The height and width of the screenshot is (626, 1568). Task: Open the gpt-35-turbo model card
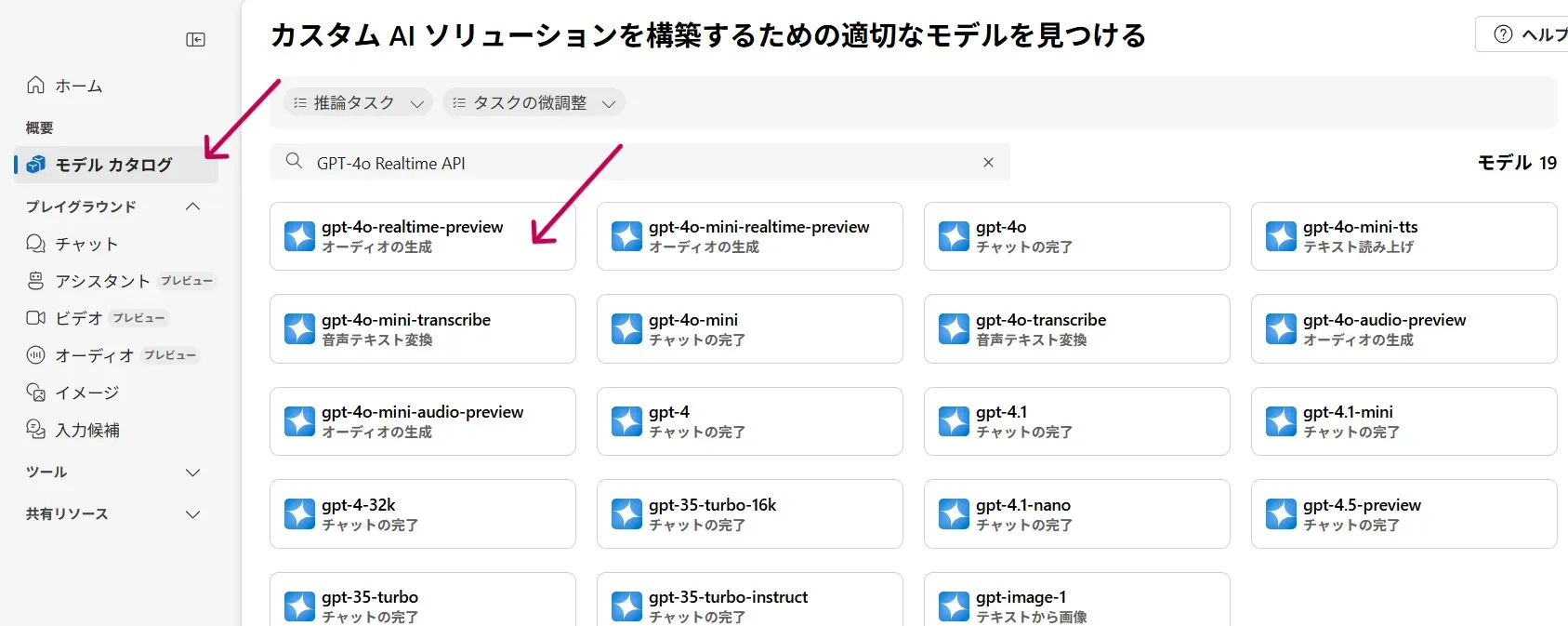pyautogui.click(x=422, y=600)
